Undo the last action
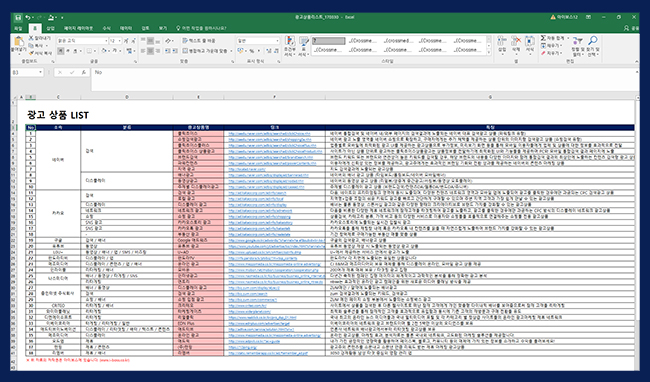Screen dimensions: 650x382 point(27,17)
